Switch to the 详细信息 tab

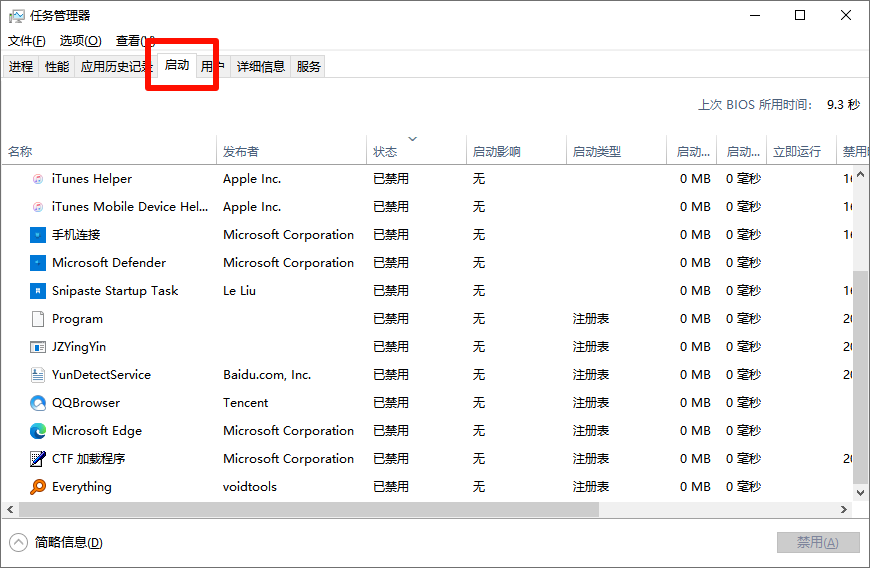(260, 67)
